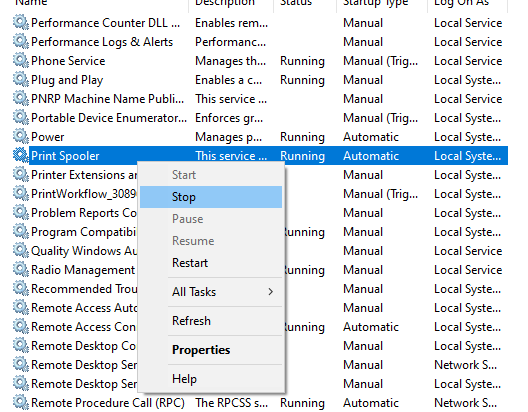The height and width of the screenshot is (412, 528).
Task: Click the Performance Logs & Alerts gear icon
Action: tap(21, 42)
